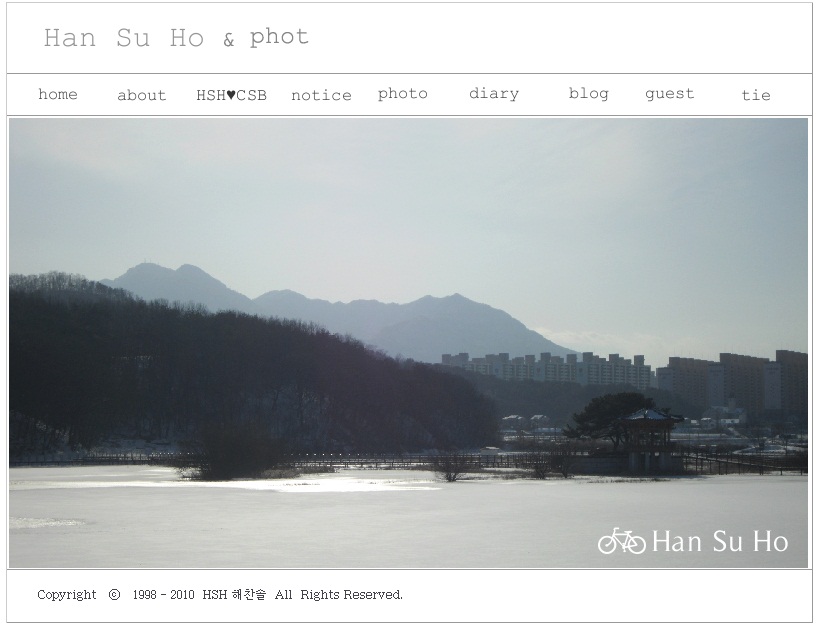Click the HSH 해찬솔 text in footer
The width and height of the screenshot is (817, 631).
click(x=234, y=595)
